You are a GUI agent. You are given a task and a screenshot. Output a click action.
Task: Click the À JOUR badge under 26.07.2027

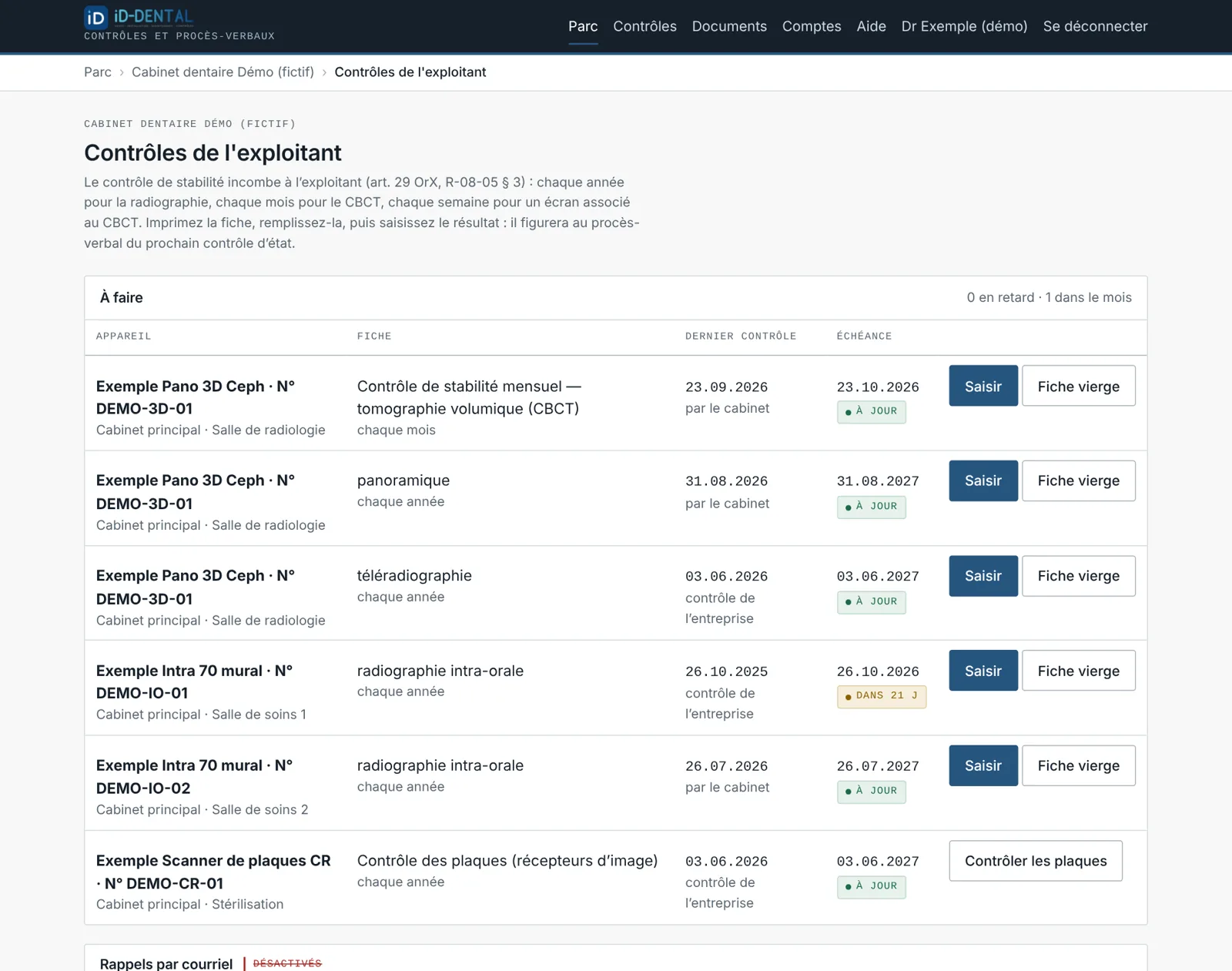[872, 791]
